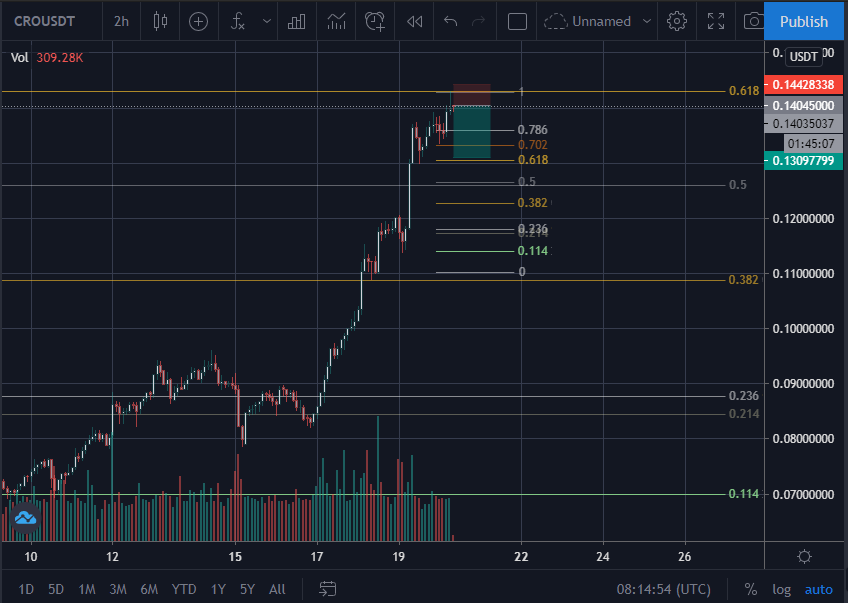Change the 2h chart interval
This screenshot has width=848, height=603.
(x=121, y=22)
